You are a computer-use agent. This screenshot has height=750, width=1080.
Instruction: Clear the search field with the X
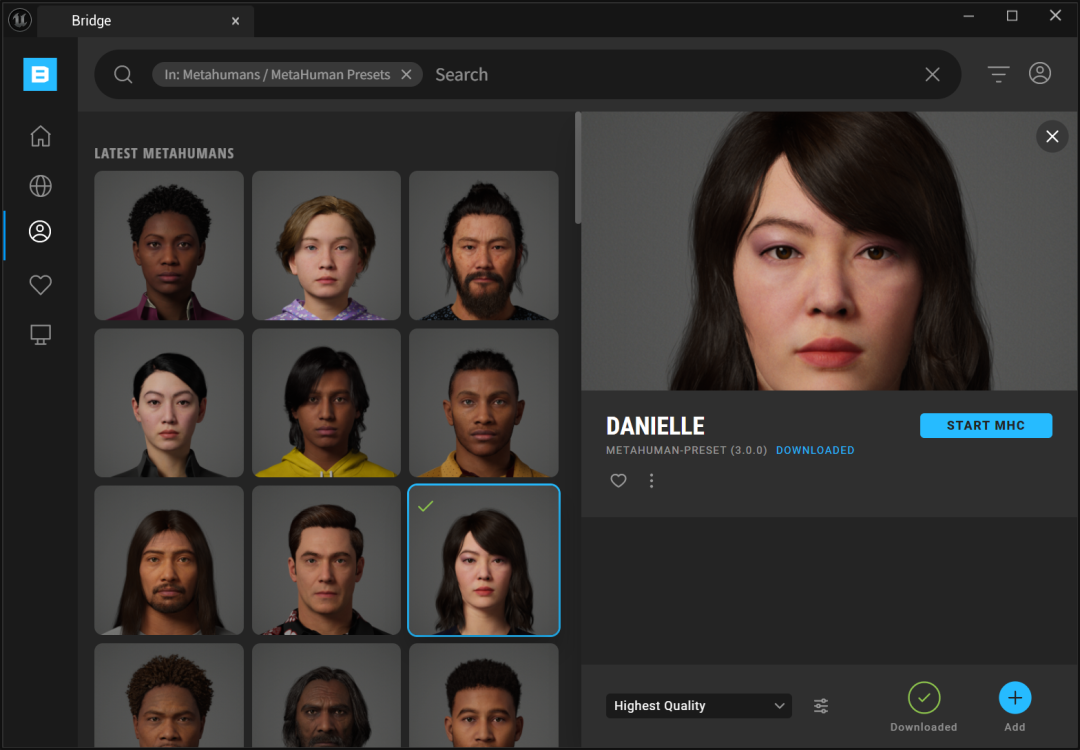click(x=933, y=74)
